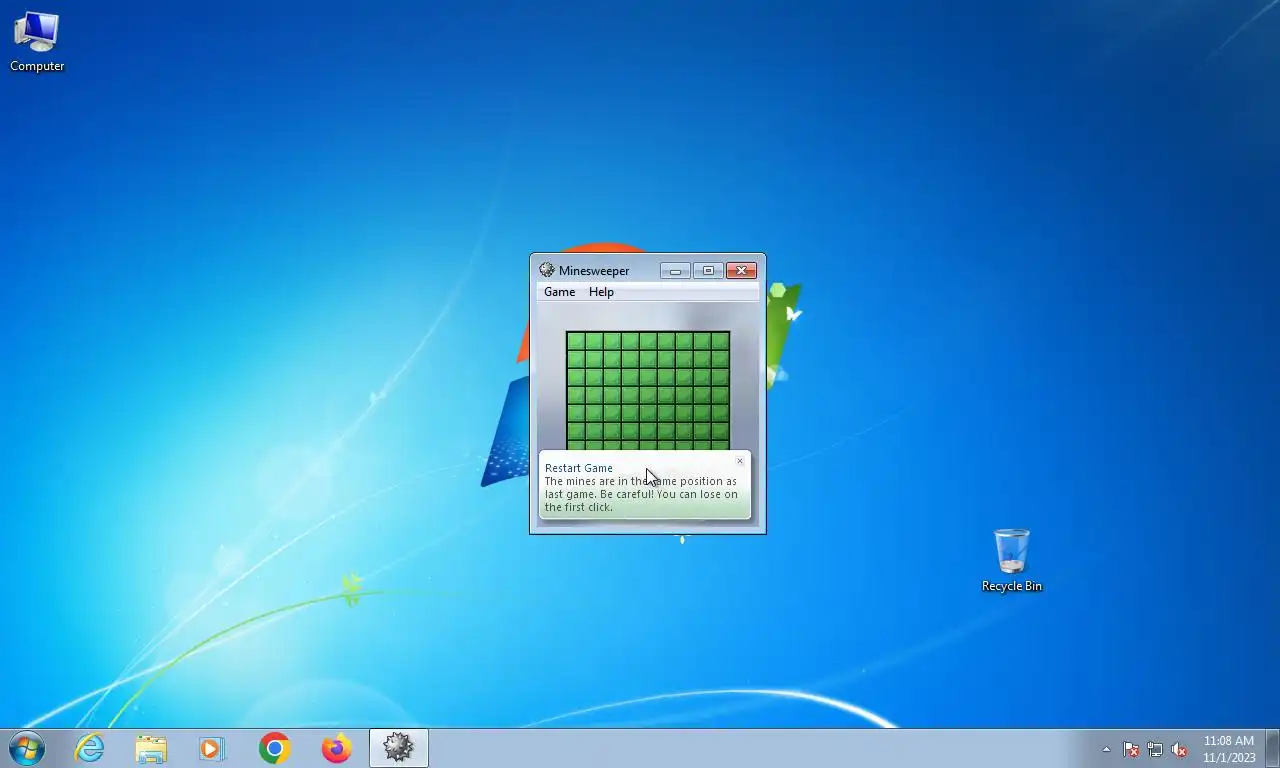This screenshot has width=1280, height=768.
Task: Open Windows Explorer from the taskbar
Action: [x=151, y=748]
